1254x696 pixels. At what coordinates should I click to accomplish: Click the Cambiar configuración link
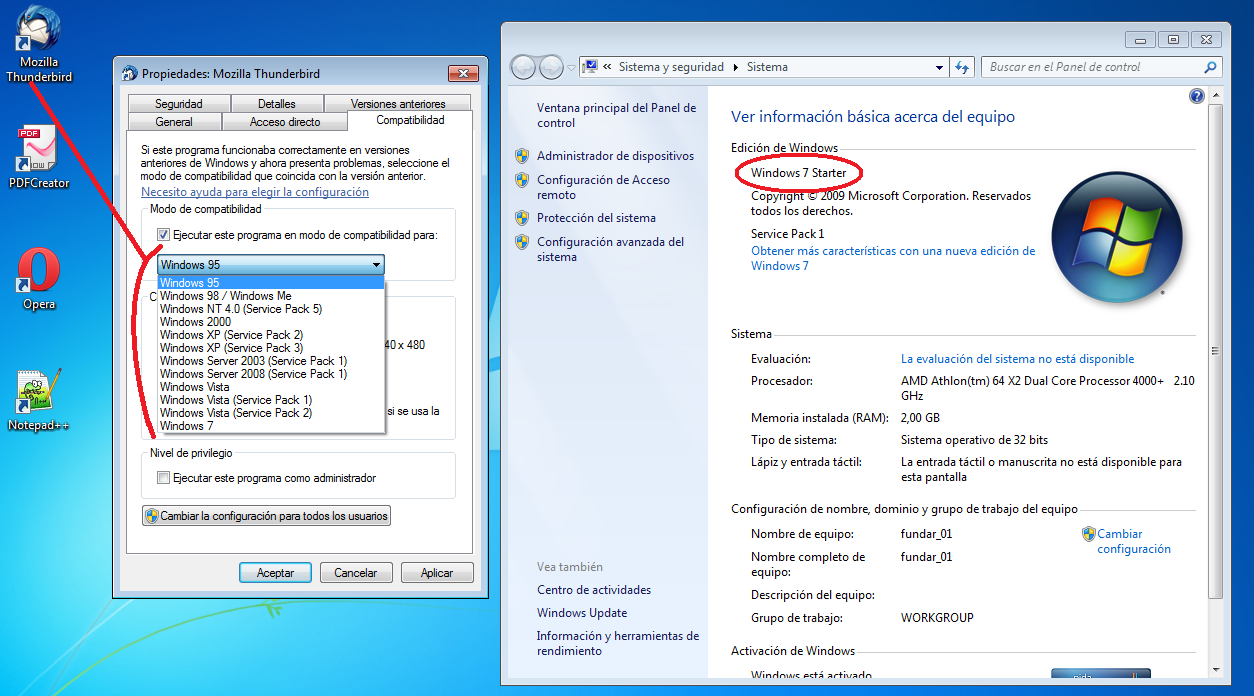[1134, 541]
